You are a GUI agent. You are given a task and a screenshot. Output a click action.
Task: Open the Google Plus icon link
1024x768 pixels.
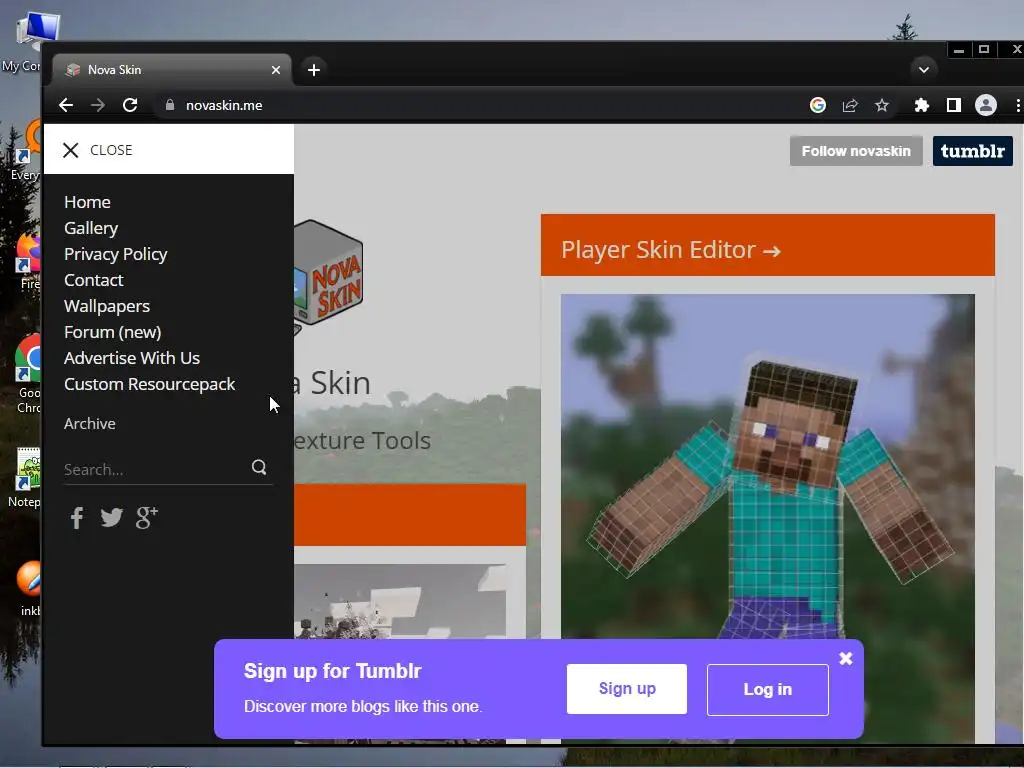[x=147, y=517]
